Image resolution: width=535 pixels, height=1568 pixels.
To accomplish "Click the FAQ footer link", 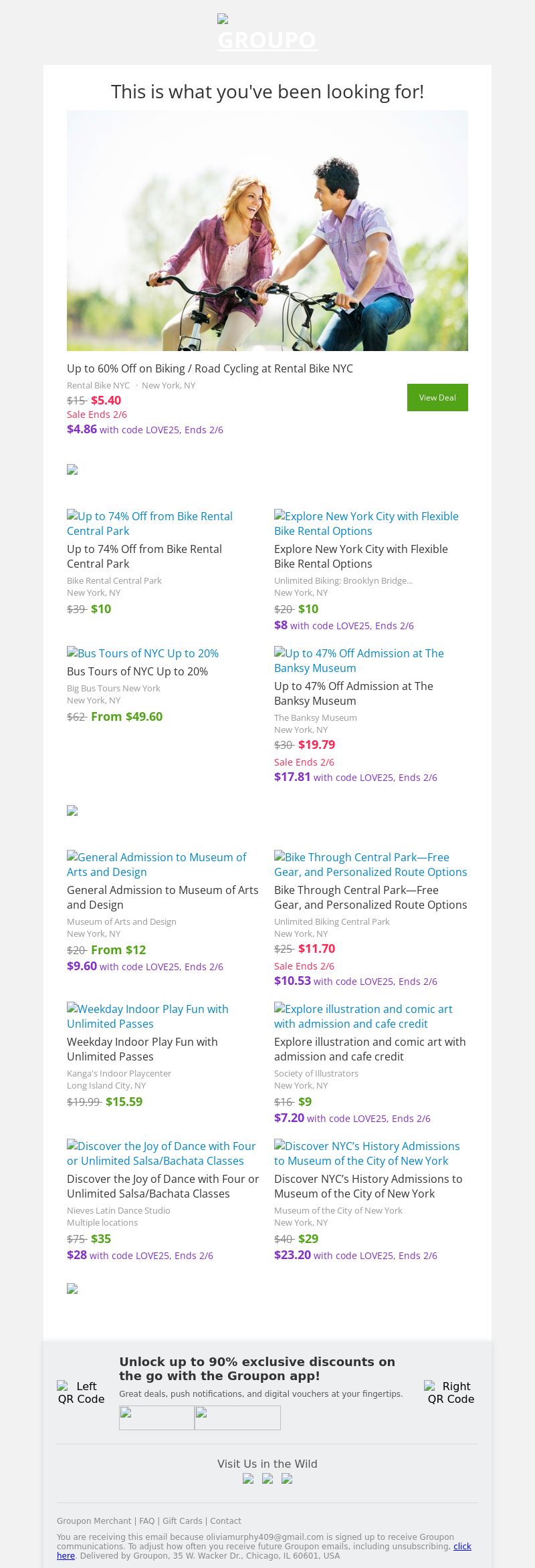I will point(146,1521).
